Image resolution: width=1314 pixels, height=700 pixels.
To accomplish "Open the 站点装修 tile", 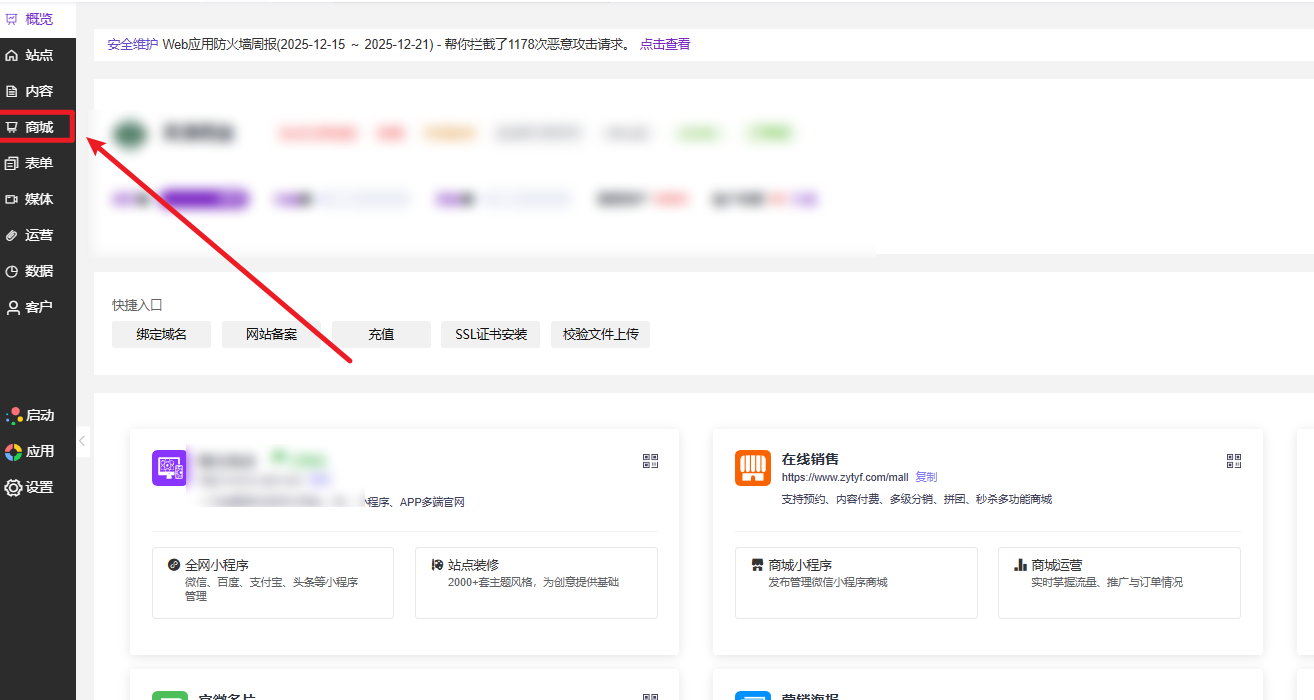I will pyautogui.click(x=536, y=582).
